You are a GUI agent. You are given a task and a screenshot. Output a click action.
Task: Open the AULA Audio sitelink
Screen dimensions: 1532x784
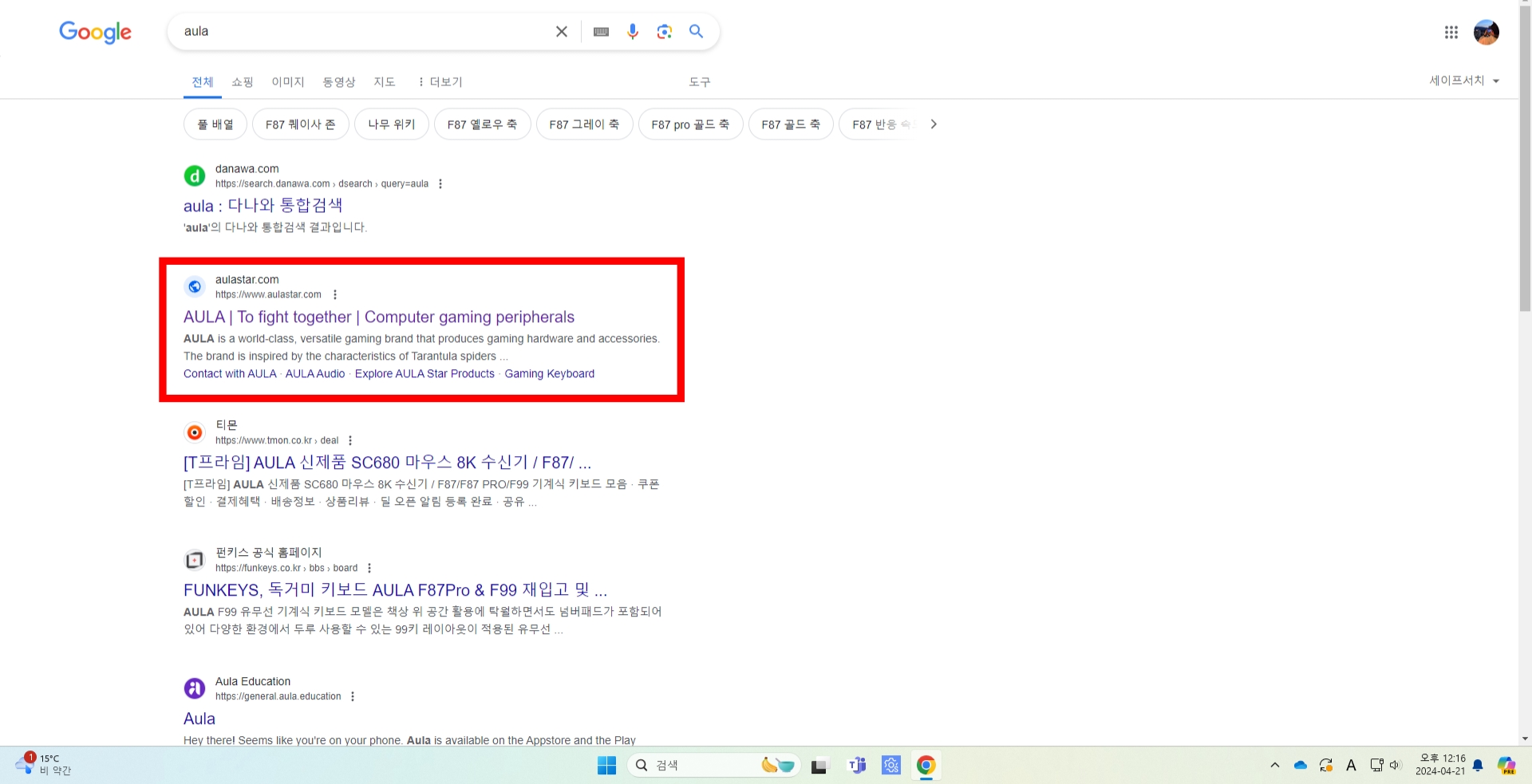315,373
